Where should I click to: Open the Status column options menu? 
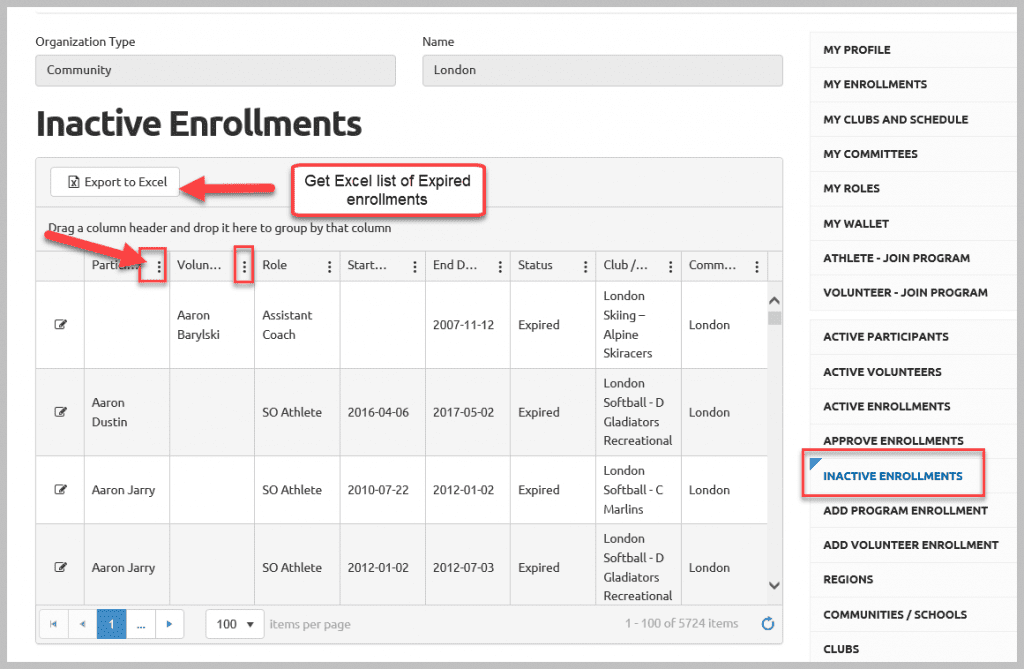[586, 267]
